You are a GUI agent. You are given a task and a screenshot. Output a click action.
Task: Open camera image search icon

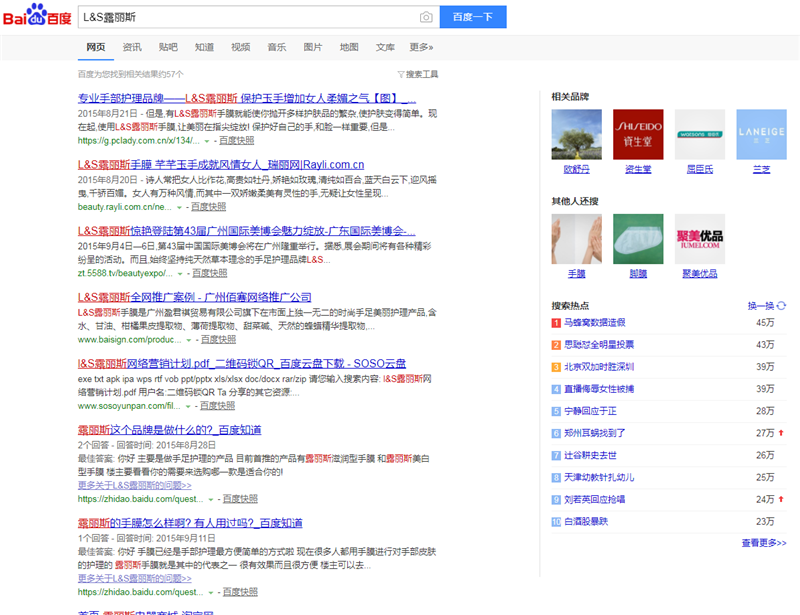click(426, 17)
